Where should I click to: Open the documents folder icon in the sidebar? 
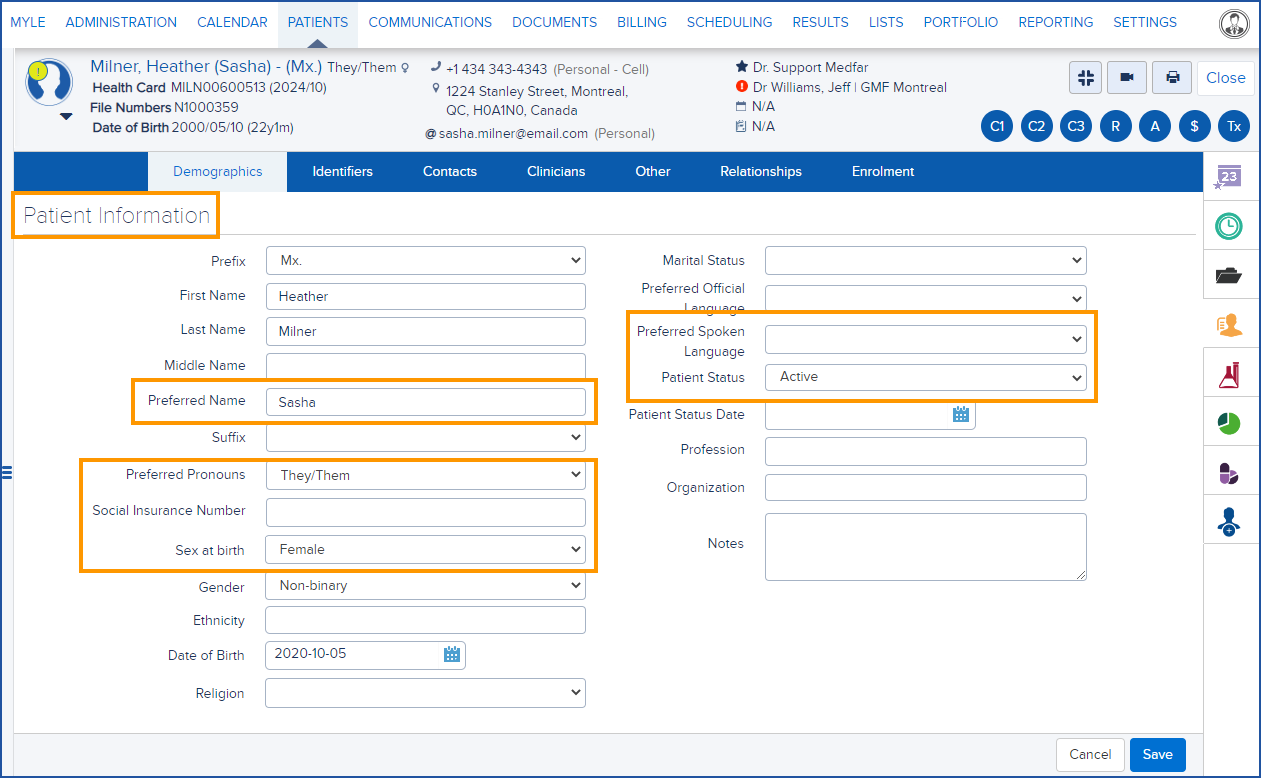(x=1230, y=274)
